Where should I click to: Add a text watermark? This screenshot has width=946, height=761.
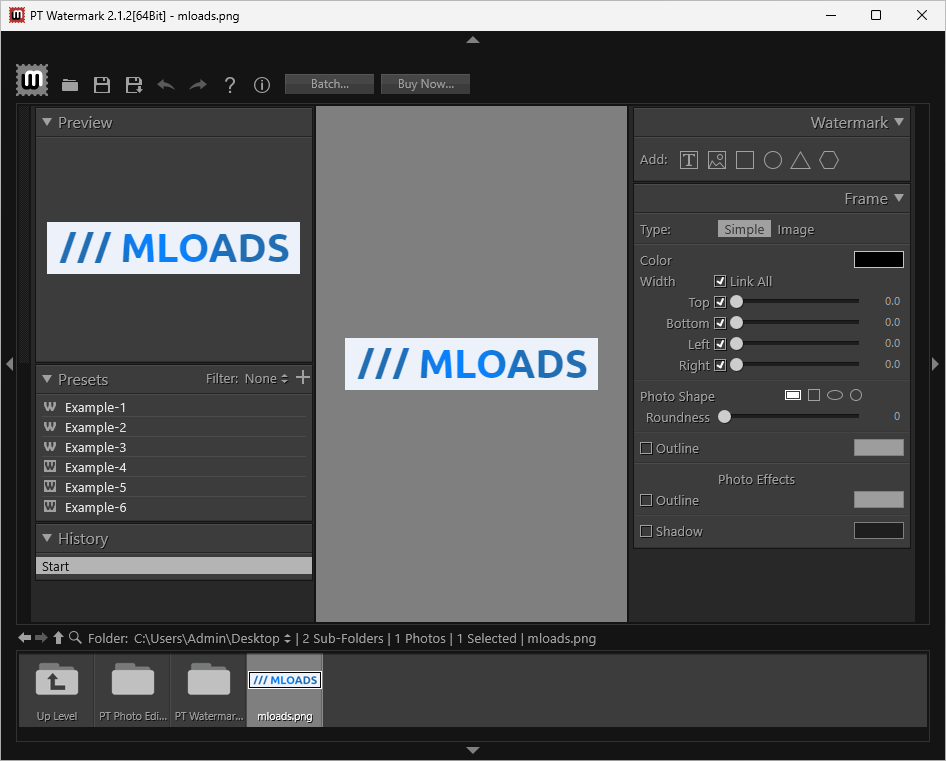tap(689, 160)
